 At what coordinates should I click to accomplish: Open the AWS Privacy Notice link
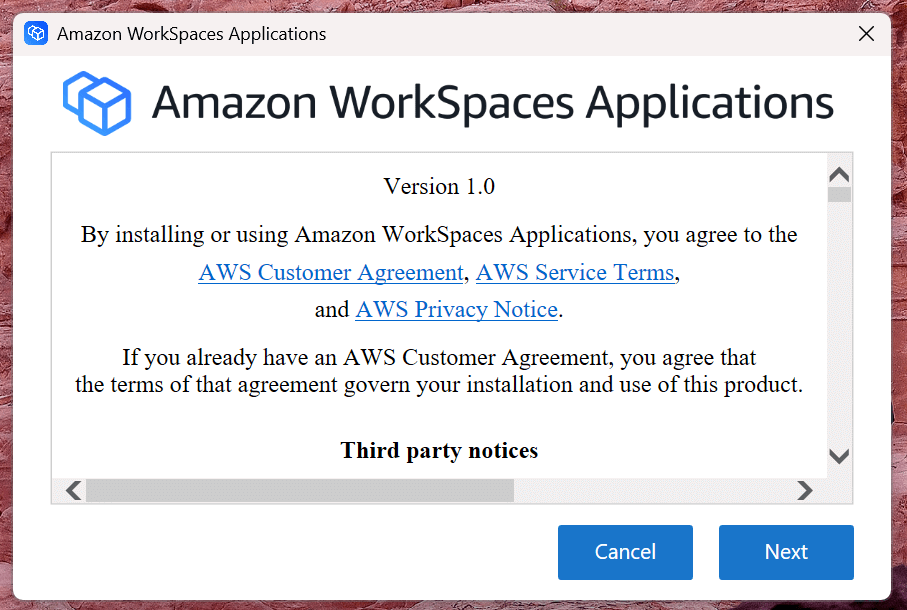pyautogui.click(x=456, y=310)
